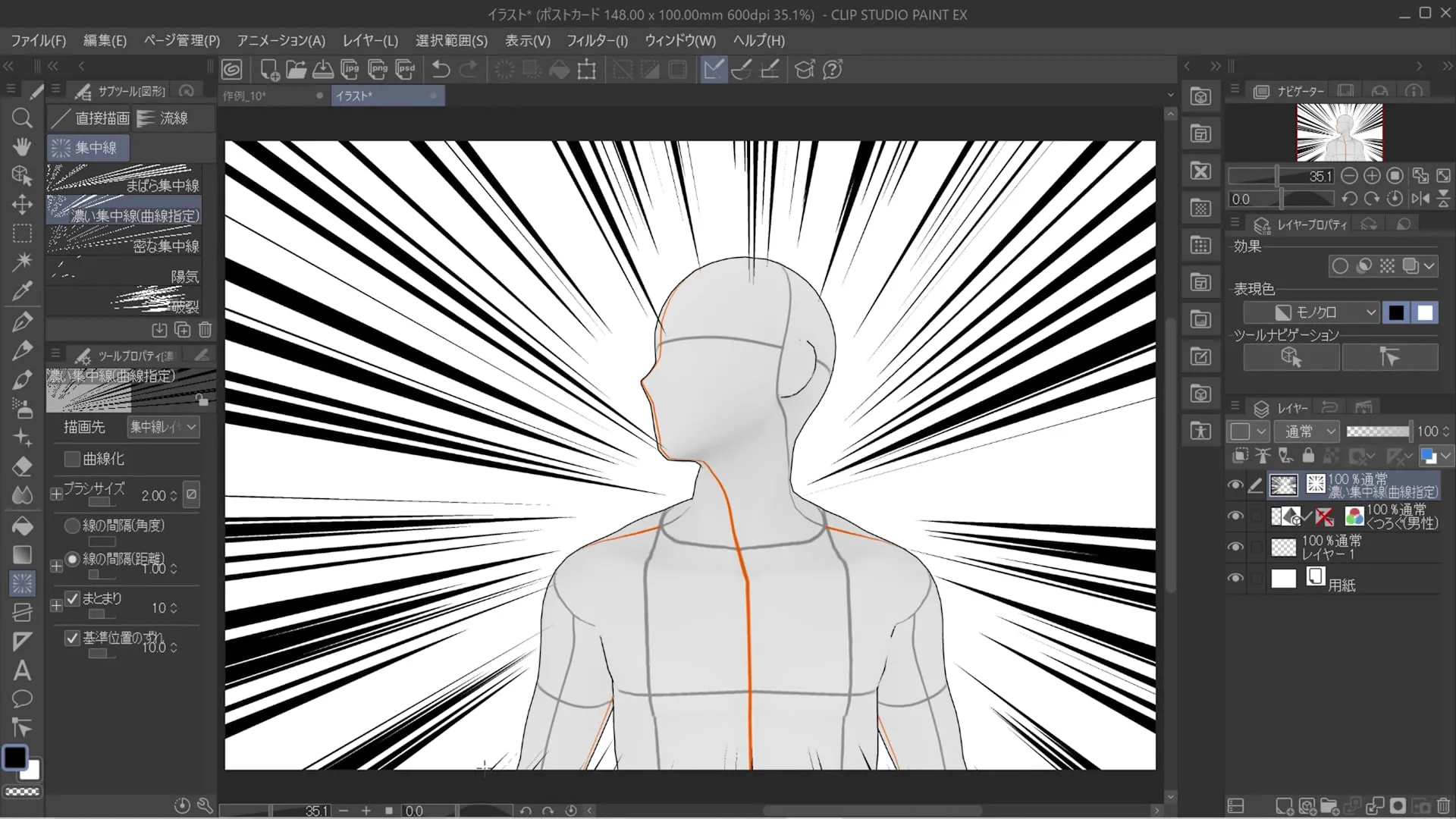
Task: Select the Hand move tool
Action: click(x=22, y=146)
